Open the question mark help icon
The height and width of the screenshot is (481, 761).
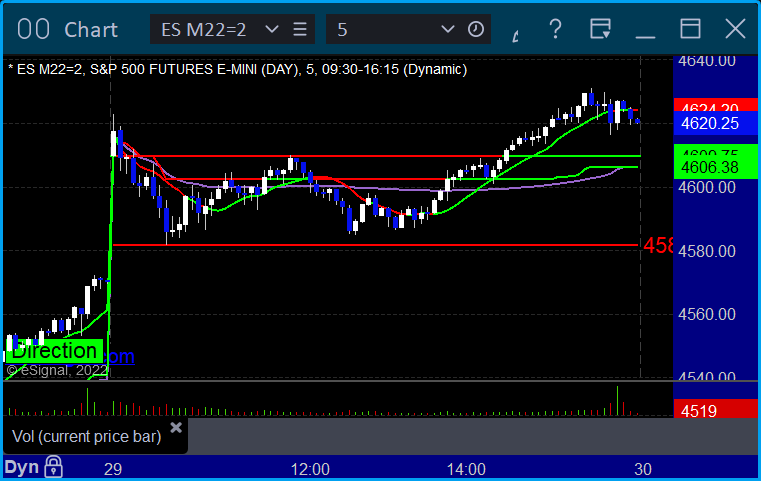tap(555, 29)
